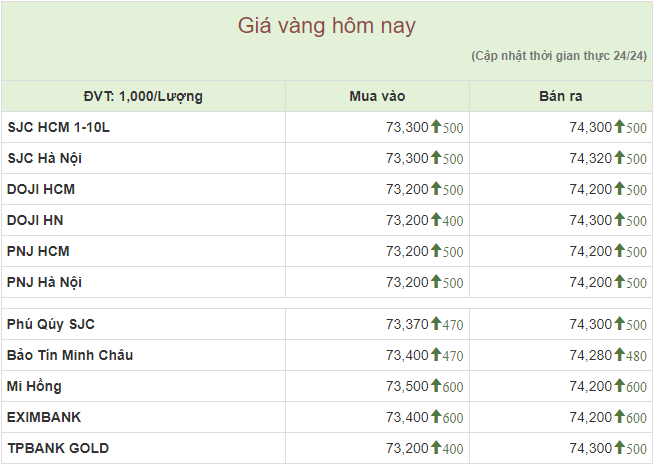
Task: Click Phú Qúy SJC sell price 74,300
Action: (x=591, y=324)
